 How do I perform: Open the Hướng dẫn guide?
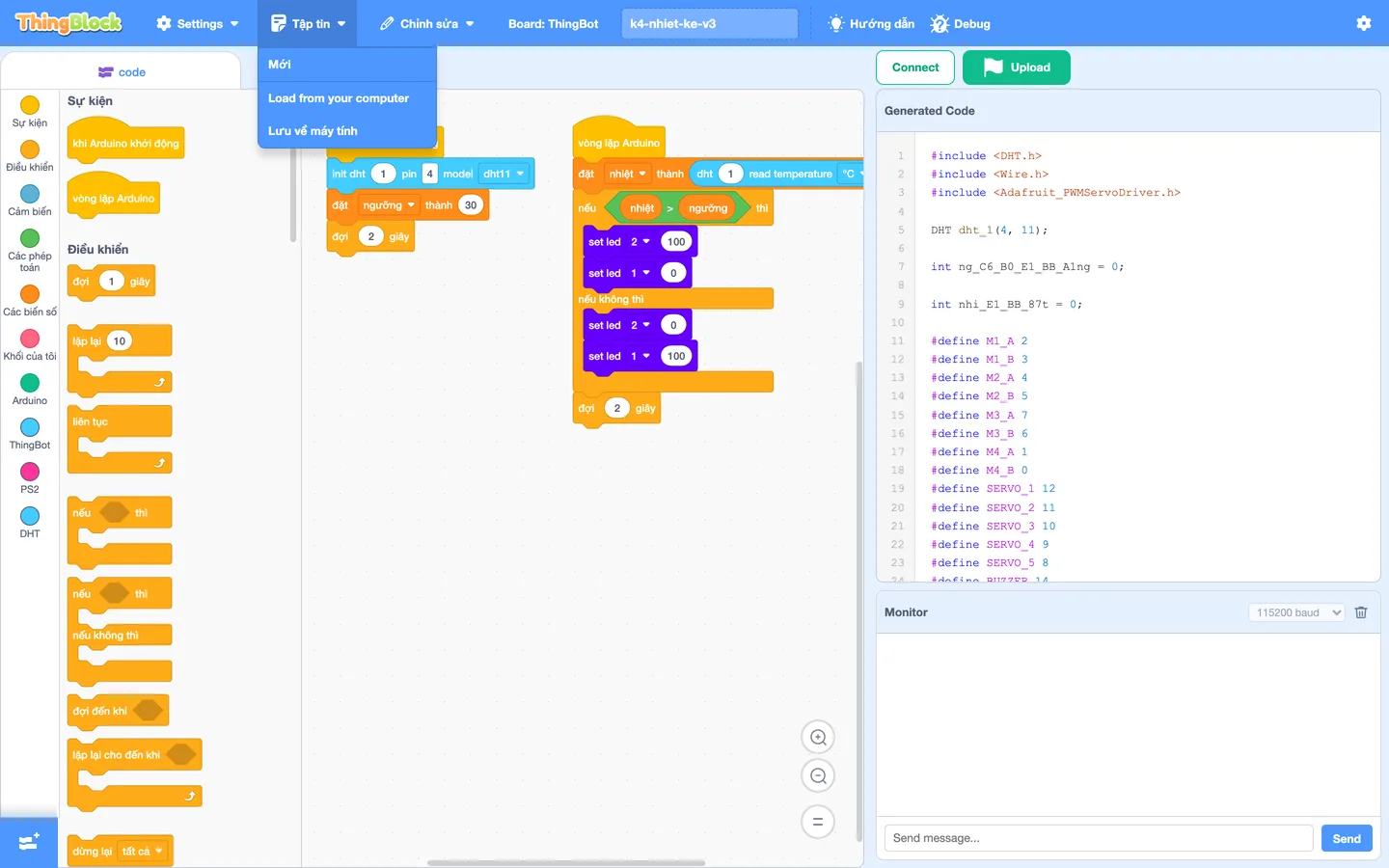pyautogui.click(x=871, y=23)
